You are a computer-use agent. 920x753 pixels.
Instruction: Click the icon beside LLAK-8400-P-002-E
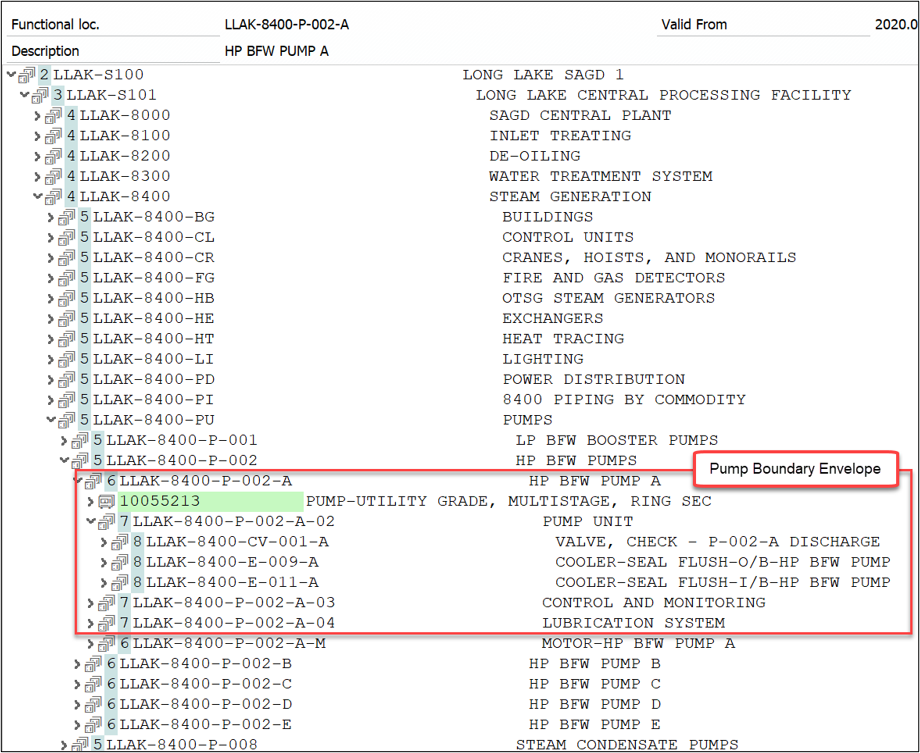click(93, 725)
